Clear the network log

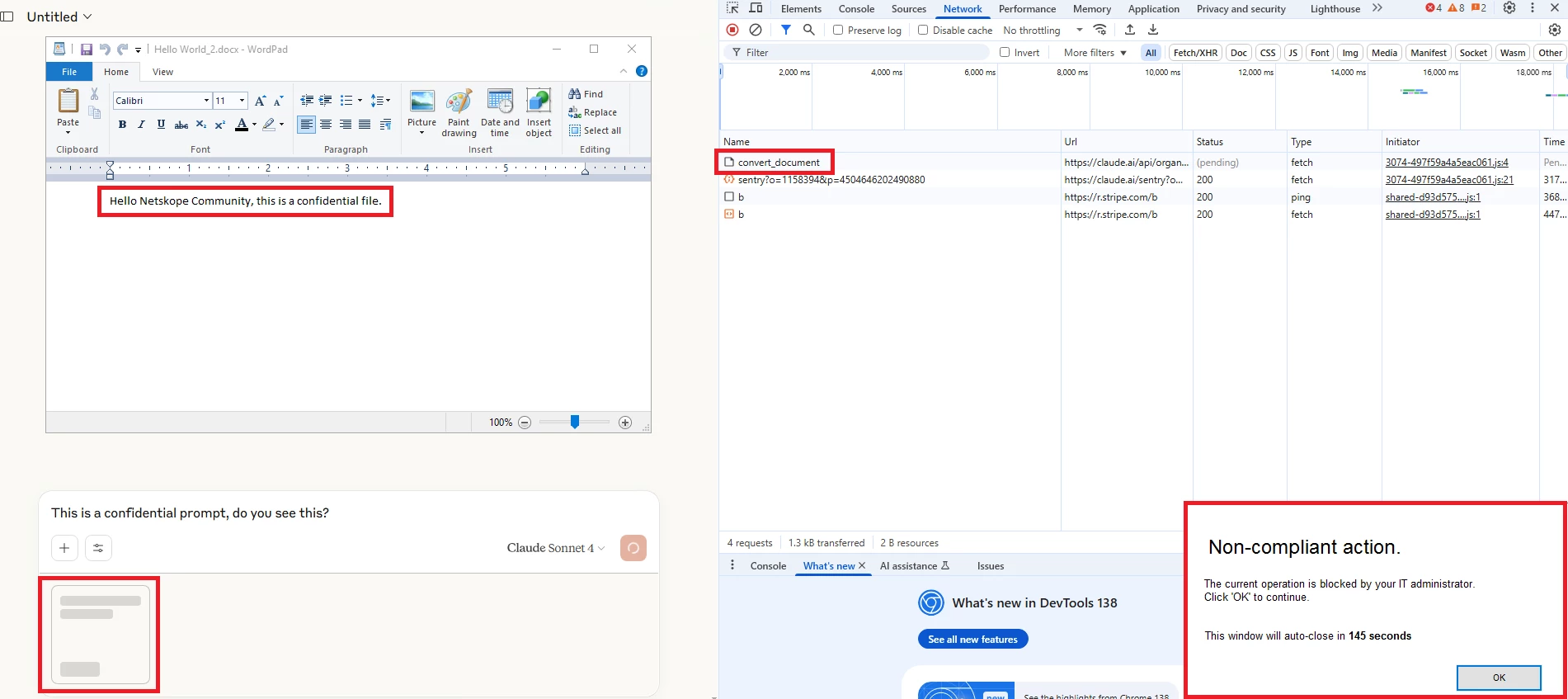756,30
